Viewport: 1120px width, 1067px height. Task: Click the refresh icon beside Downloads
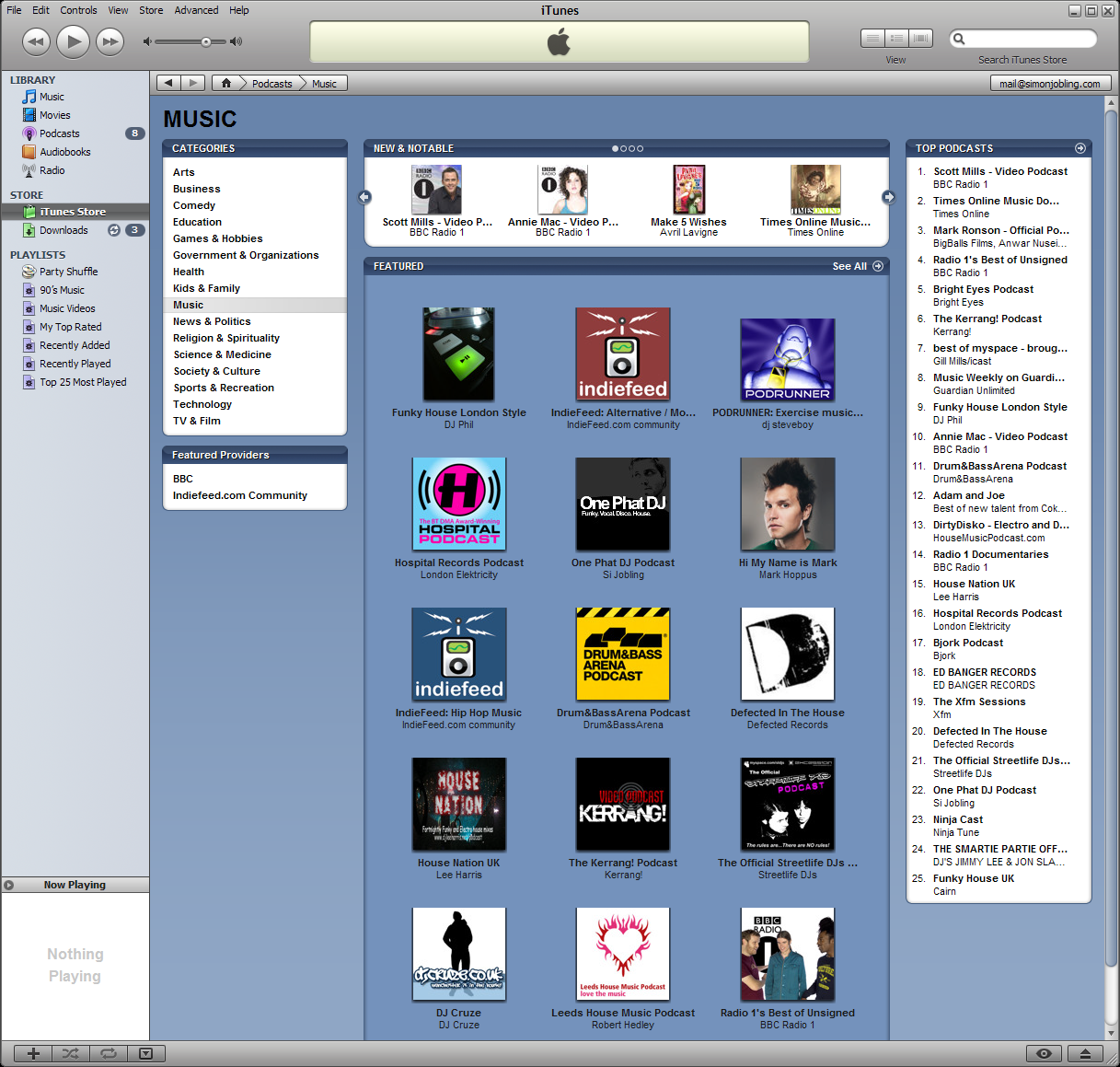tap(114, 230)
